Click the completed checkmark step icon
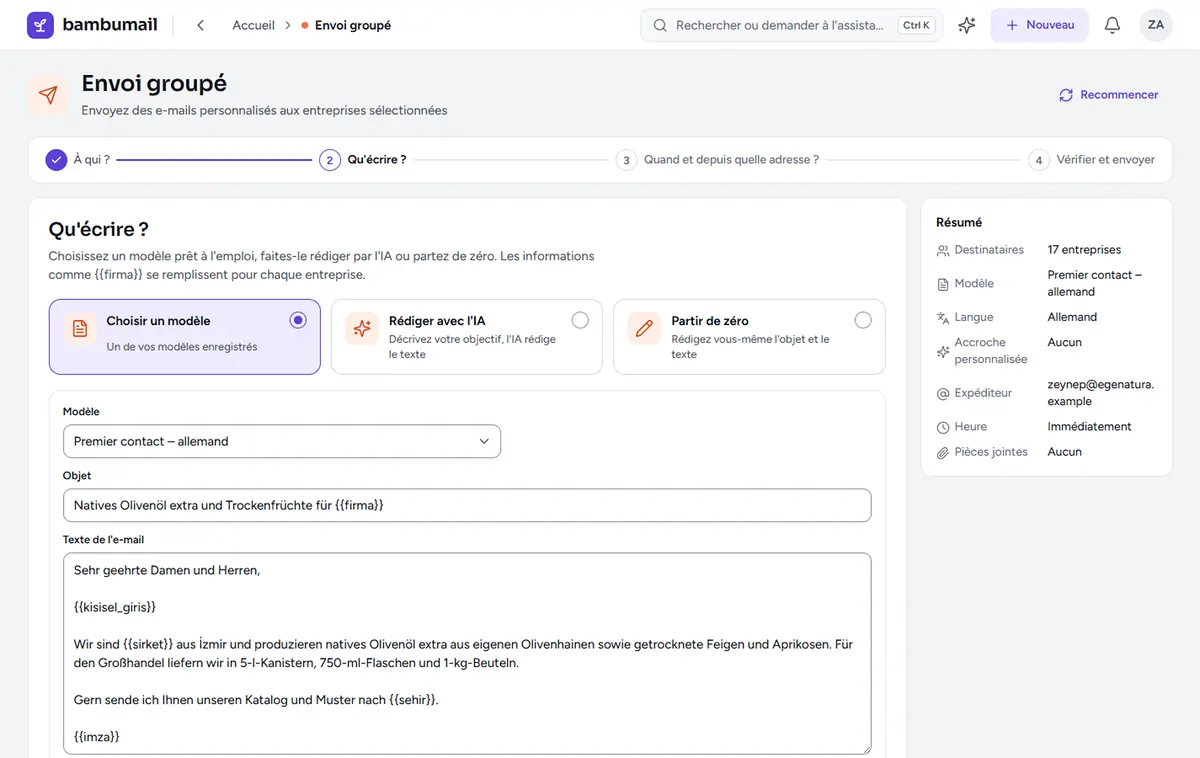The width and height of the screenshot is (1200, 758). coord(56,160)
